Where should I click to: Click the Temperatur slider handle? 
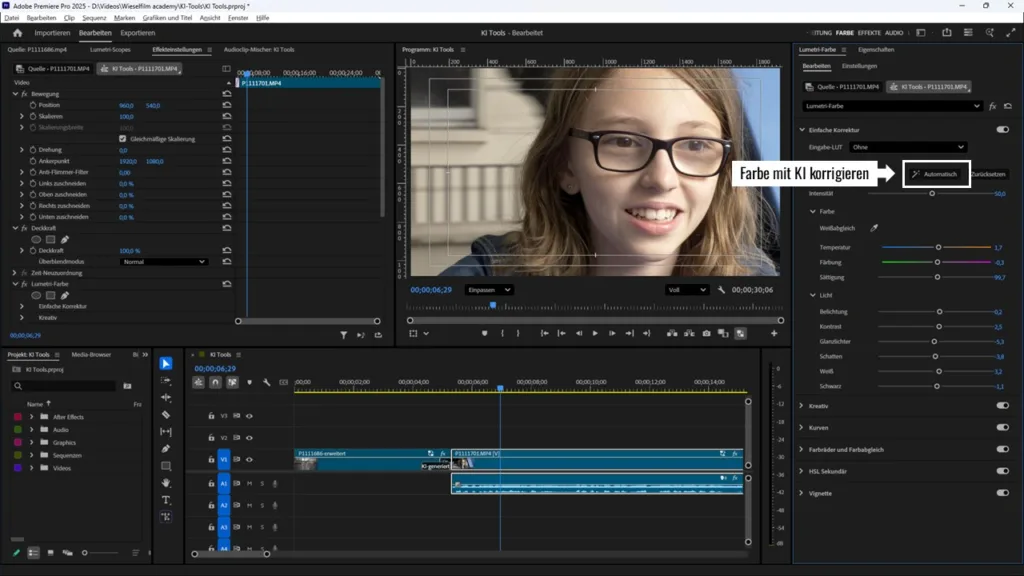tap(938, 247)
